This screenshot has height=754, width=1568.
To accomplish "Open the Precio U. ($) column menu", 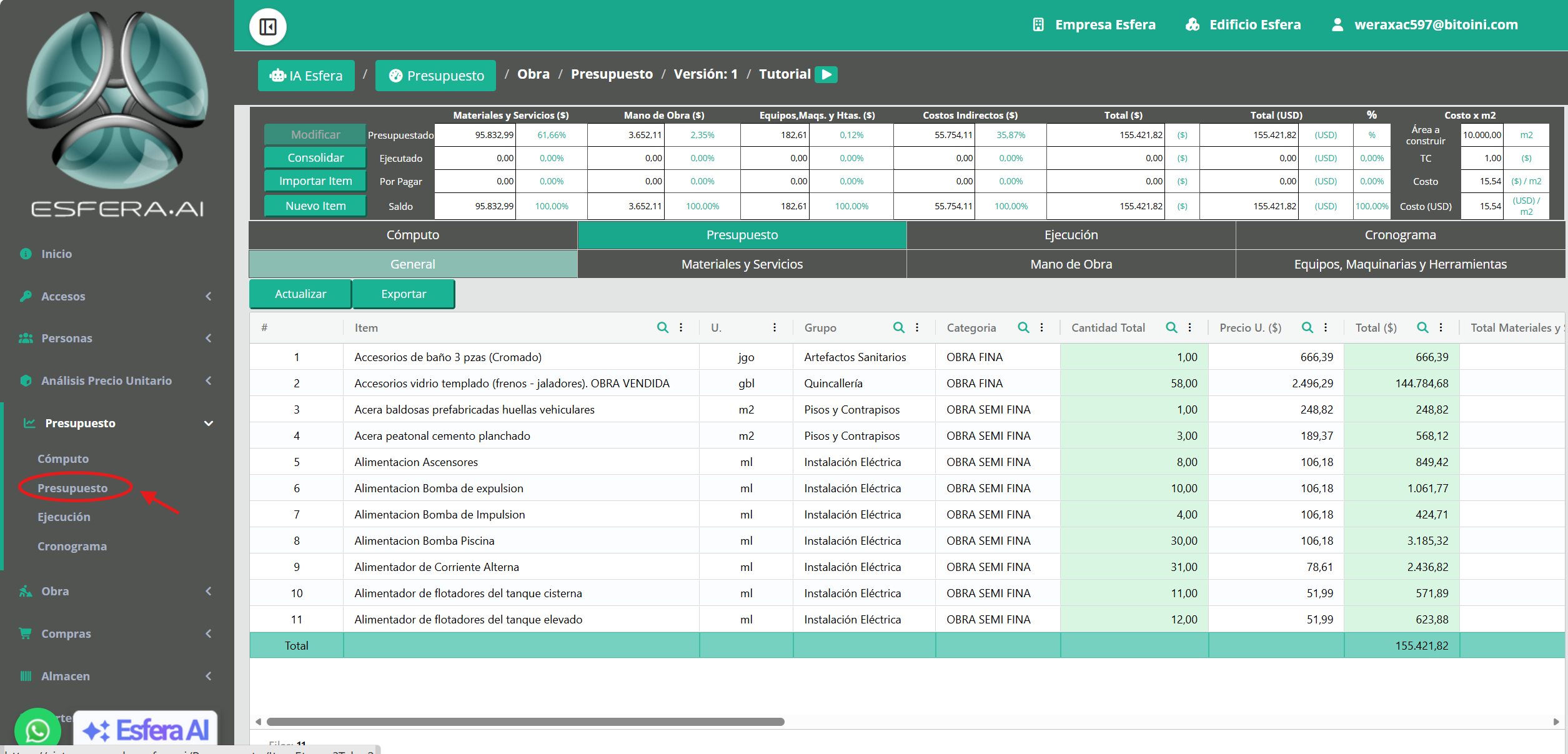I will [1326, 327].
